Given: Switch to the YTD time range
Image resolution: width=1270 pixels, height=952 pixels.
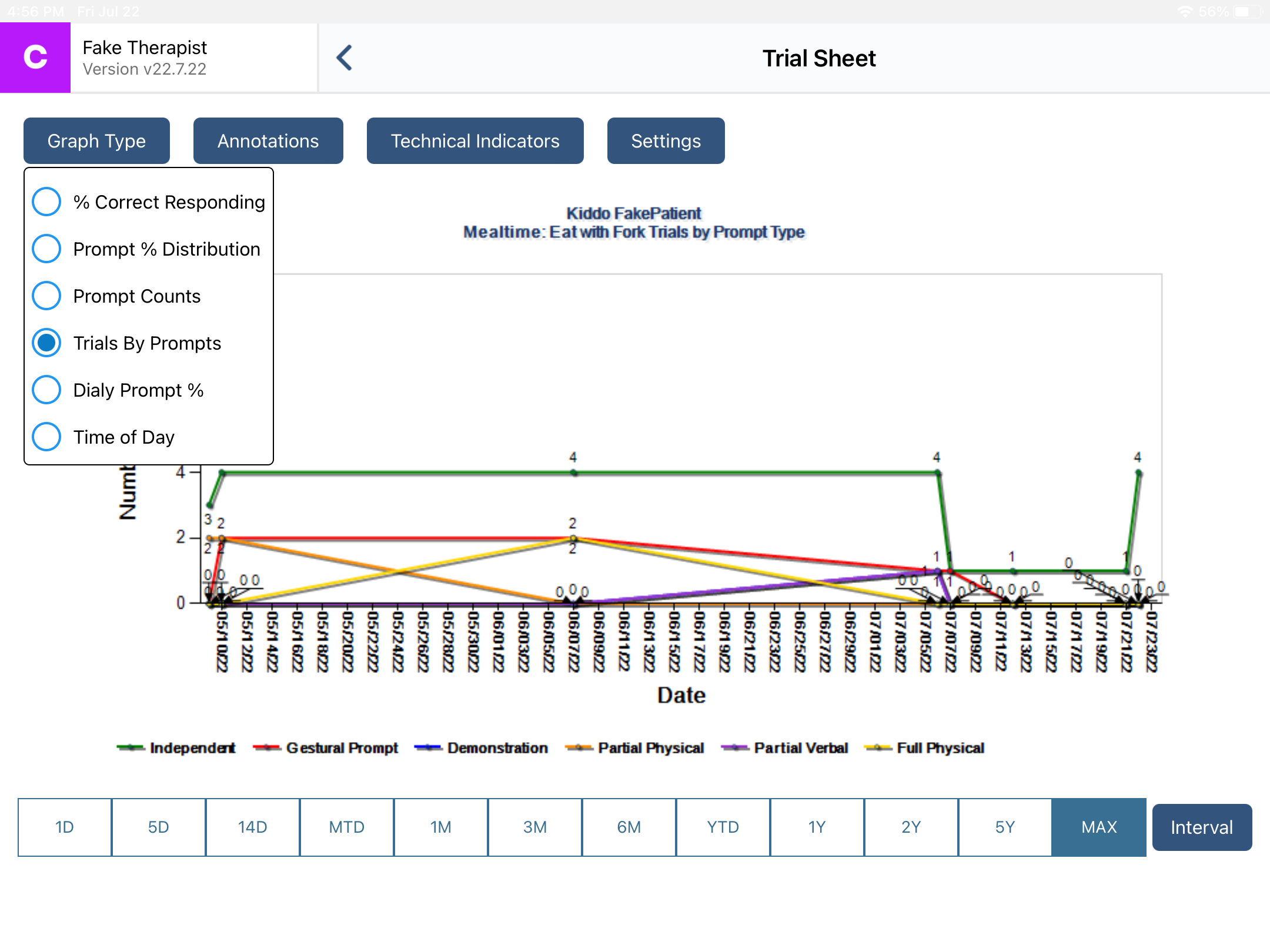Looking at the screenshot, I should (723, 827).
